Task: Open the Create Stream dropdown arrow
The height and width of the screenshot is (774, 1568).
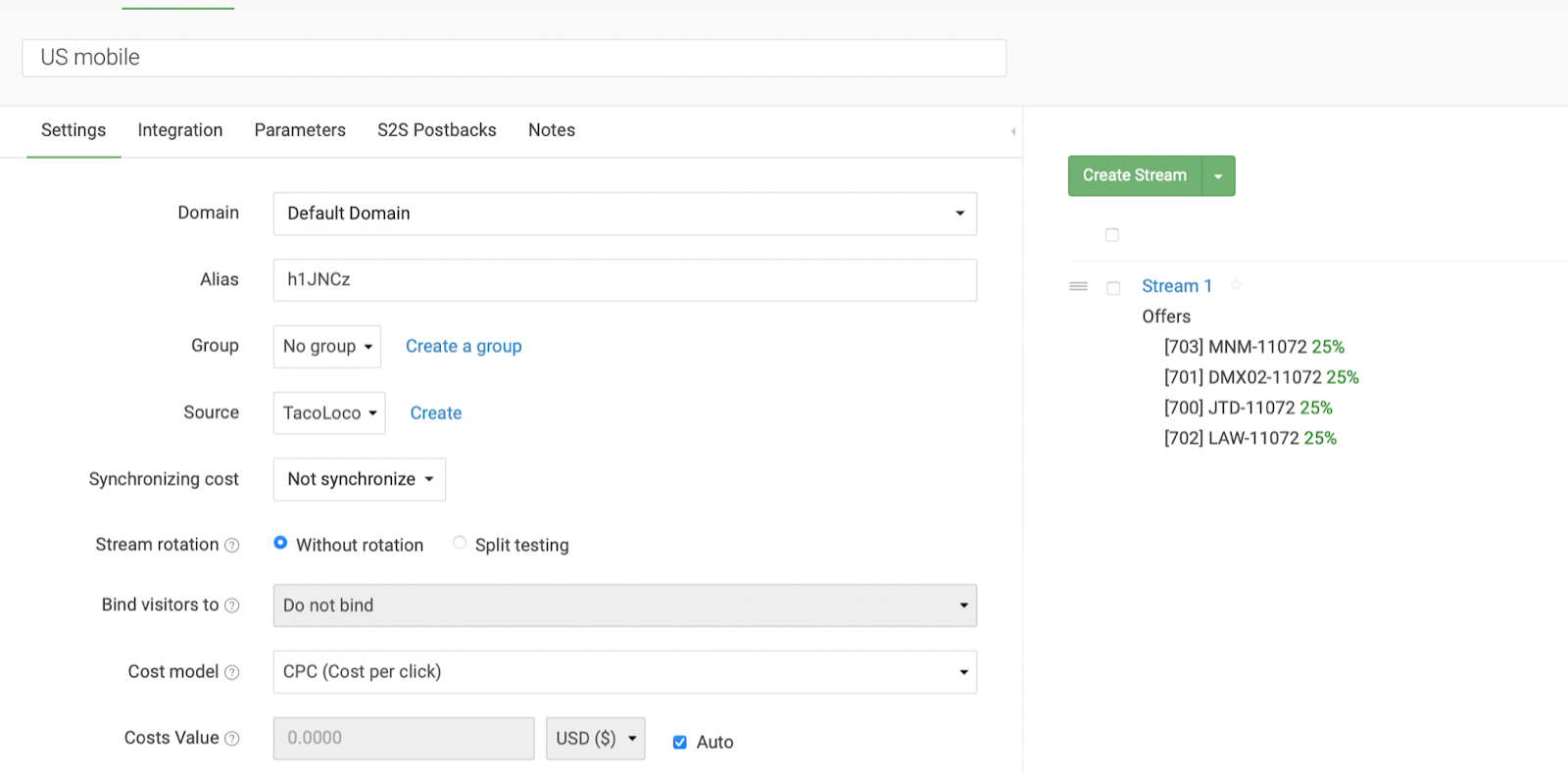Action: [1218, 176]
